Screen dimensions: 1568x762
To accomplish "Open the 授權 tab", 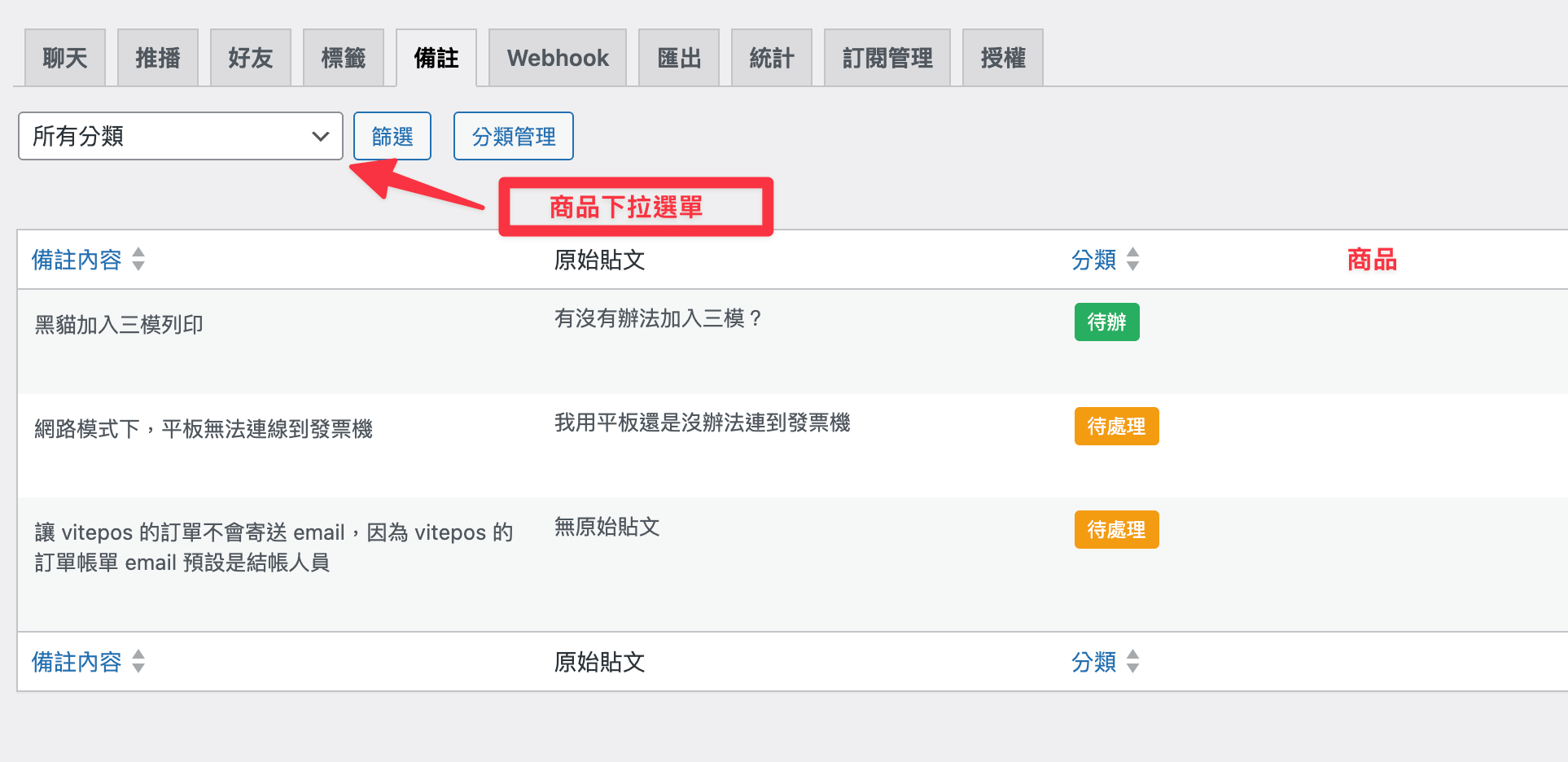I will [1003, 58].
